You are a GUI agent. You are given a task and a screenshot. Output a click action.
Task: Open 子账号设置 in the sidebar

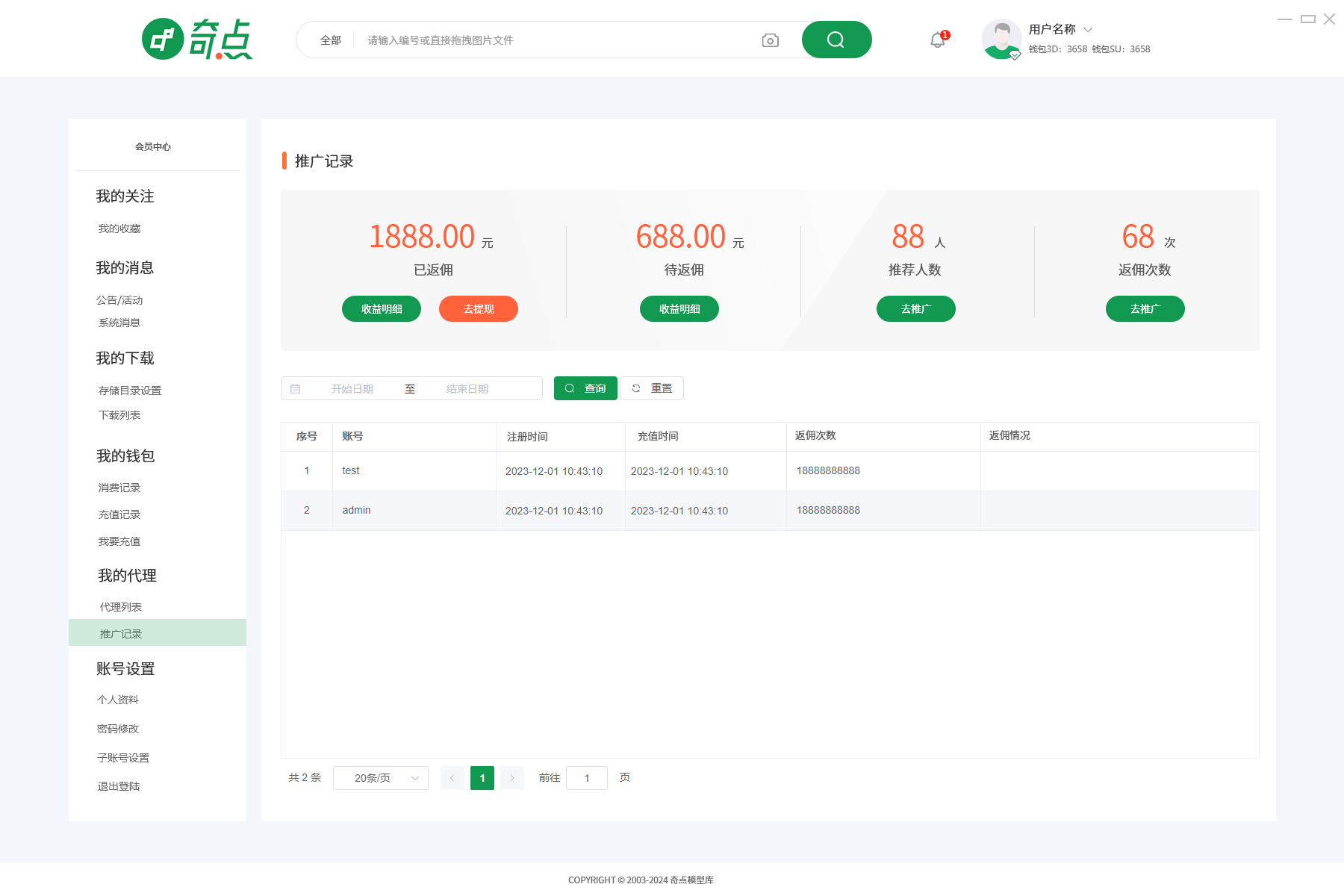123,758
